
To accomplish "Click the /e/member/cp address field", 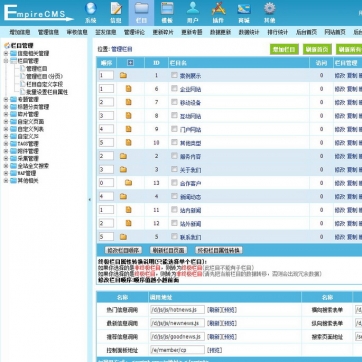I will [x=177, y=350].
